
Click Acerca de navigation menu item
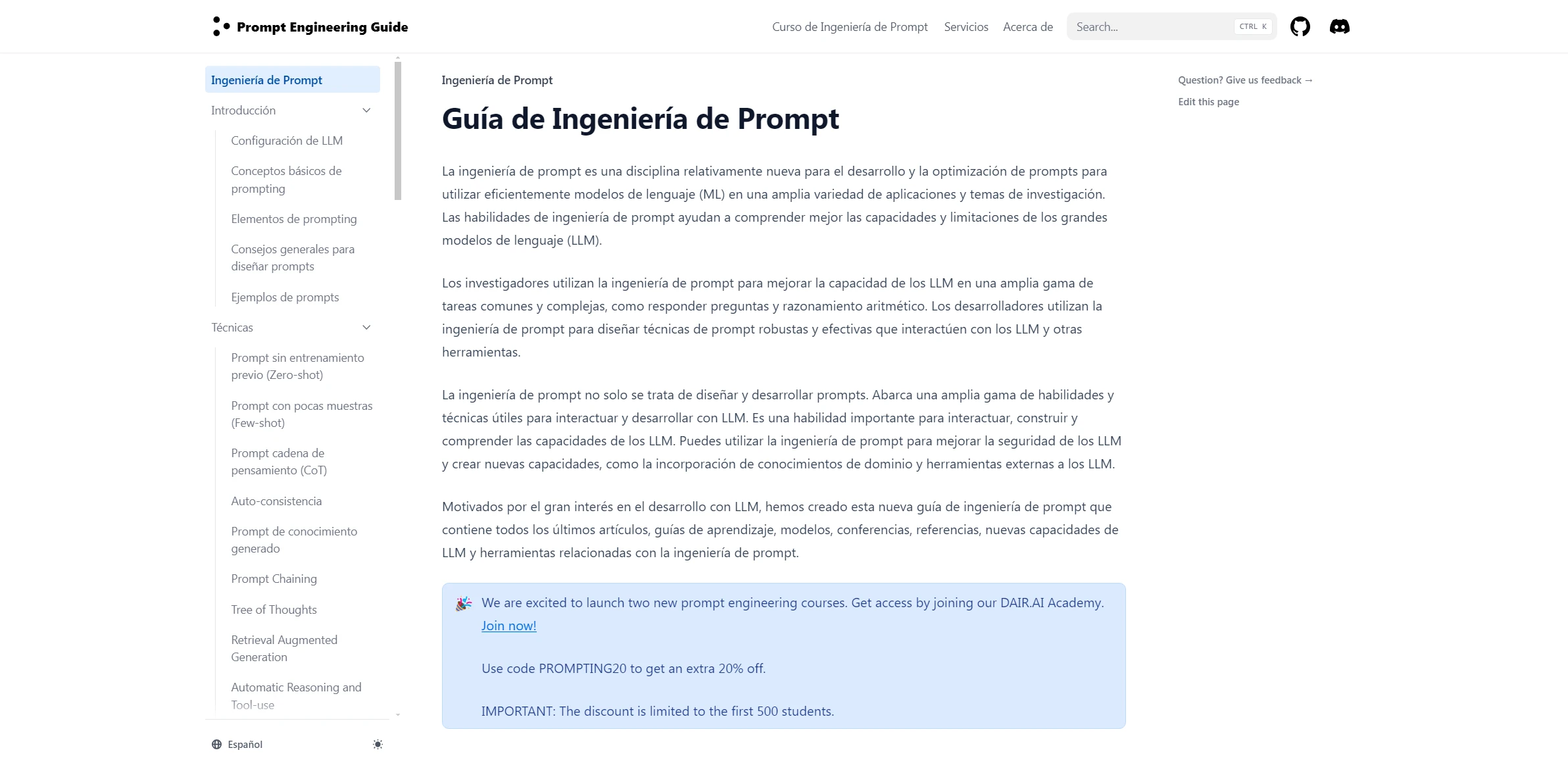tap(1028, 27)
